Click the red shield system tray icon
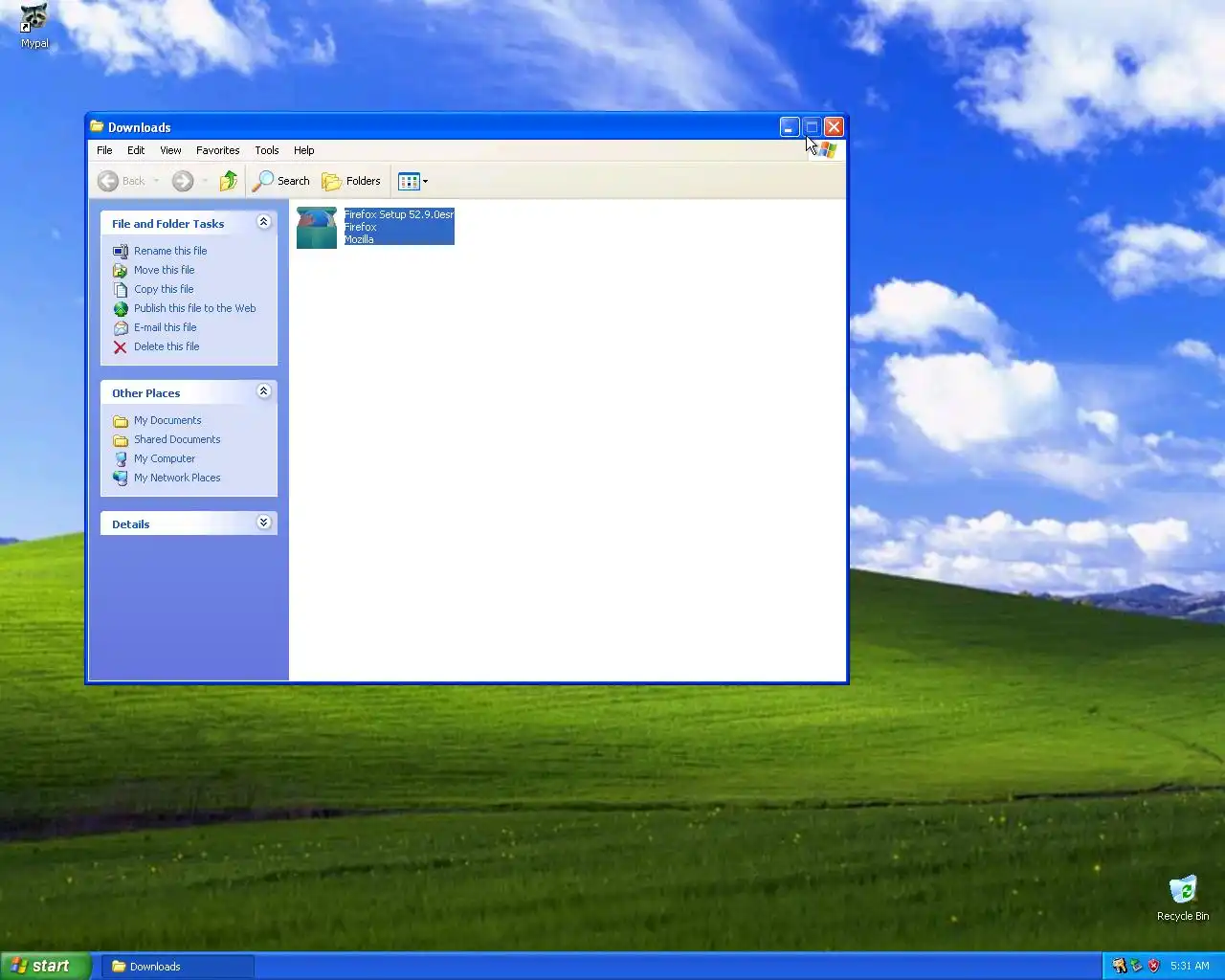The width and height of the screenshot is (1225, 980). (x=1153, y=966)
